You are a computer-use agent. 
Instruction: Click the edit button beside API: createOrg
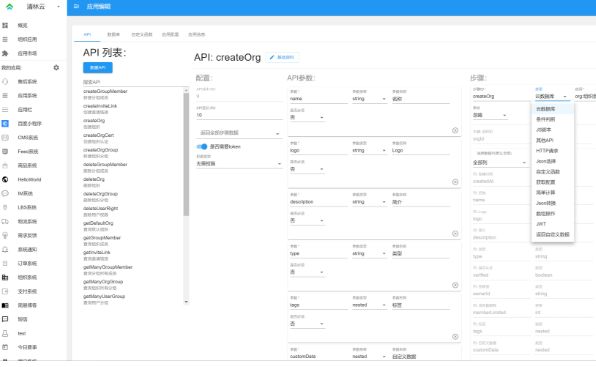click(282, 57)
